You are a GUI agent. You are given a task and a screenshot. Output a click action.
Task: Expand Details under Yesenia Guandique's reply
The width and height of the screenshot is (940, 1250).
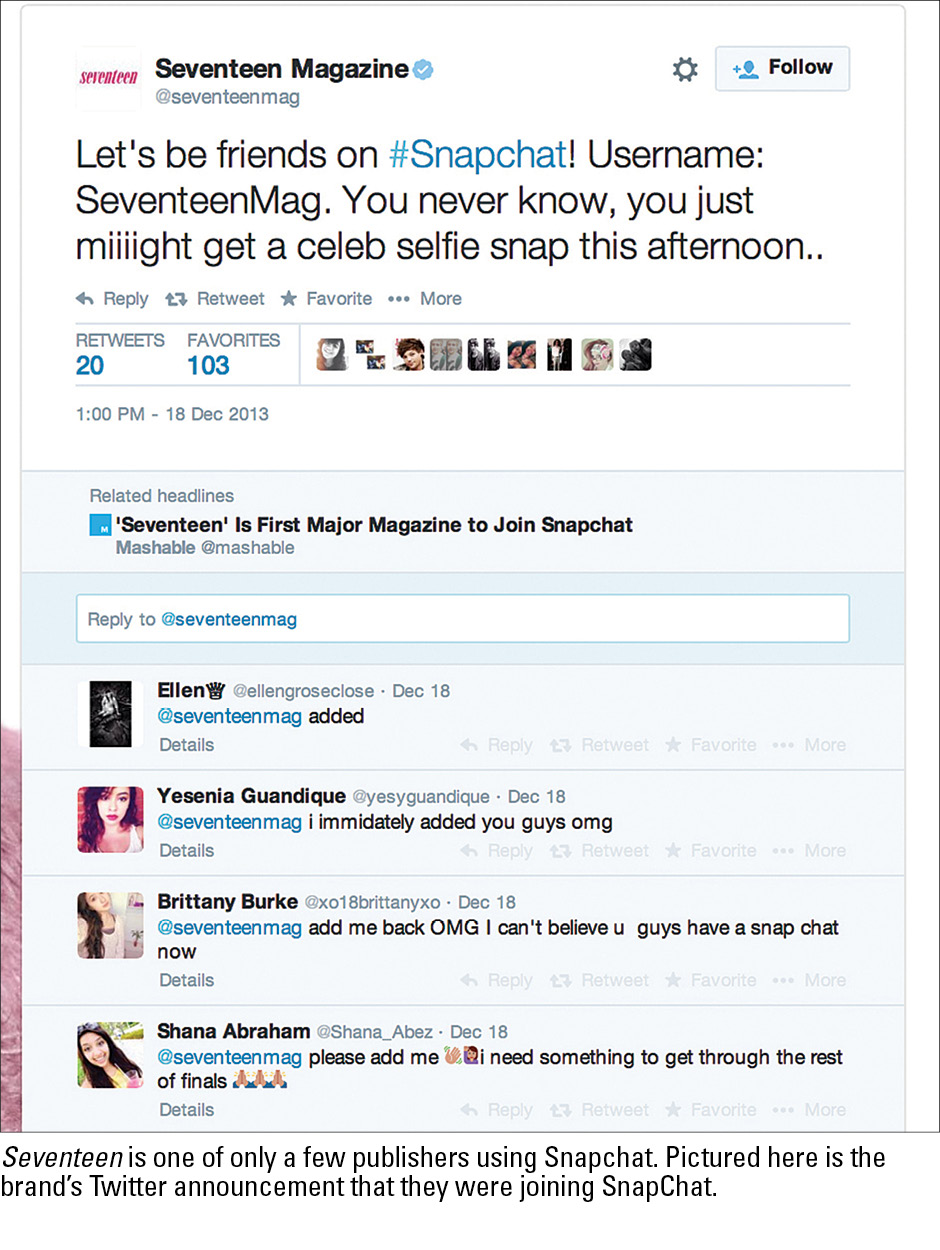187,851
